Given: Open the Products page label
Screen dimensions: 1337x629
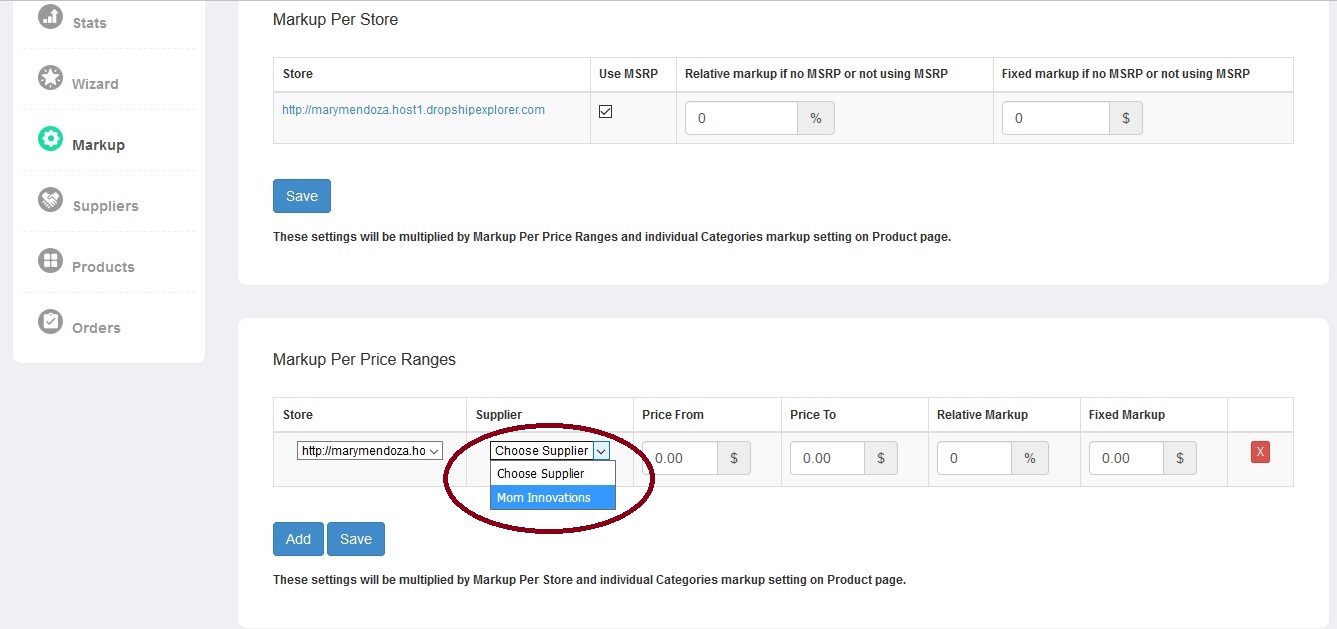Looking at the screenshot, I should pyautogui.click(x=103, y=267).
